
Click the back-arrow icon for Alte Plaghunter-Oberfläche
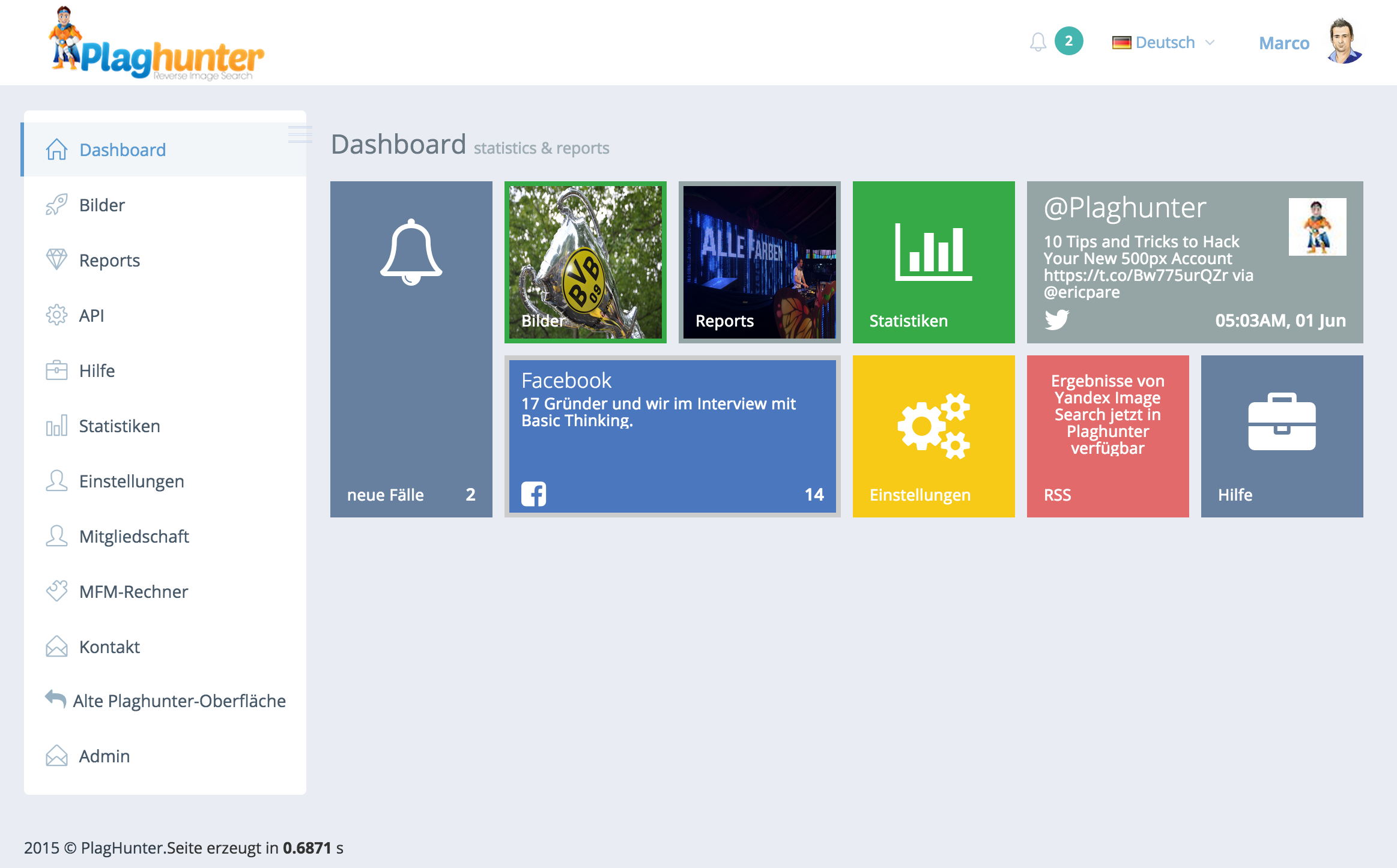pyautogui.click(x=55, y=699)
